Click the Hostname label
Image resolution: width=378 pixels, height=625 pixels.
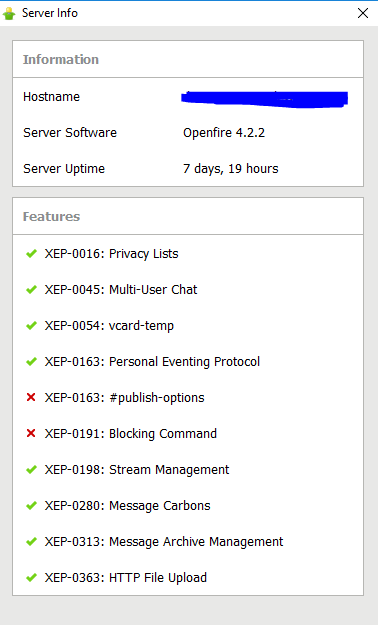coord(51,97)
